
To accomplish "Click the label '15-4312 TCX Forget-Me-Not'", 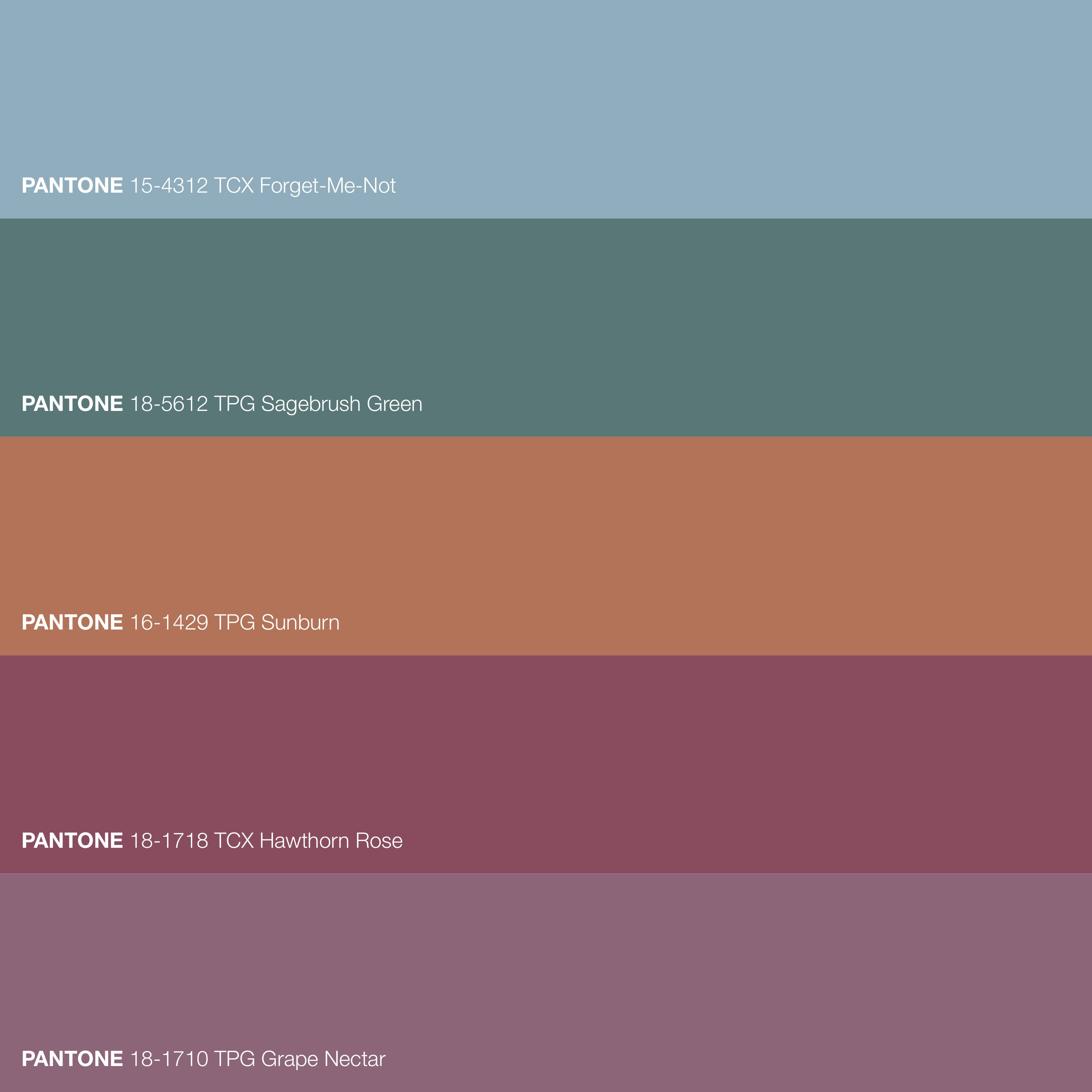I will [263, 186].
